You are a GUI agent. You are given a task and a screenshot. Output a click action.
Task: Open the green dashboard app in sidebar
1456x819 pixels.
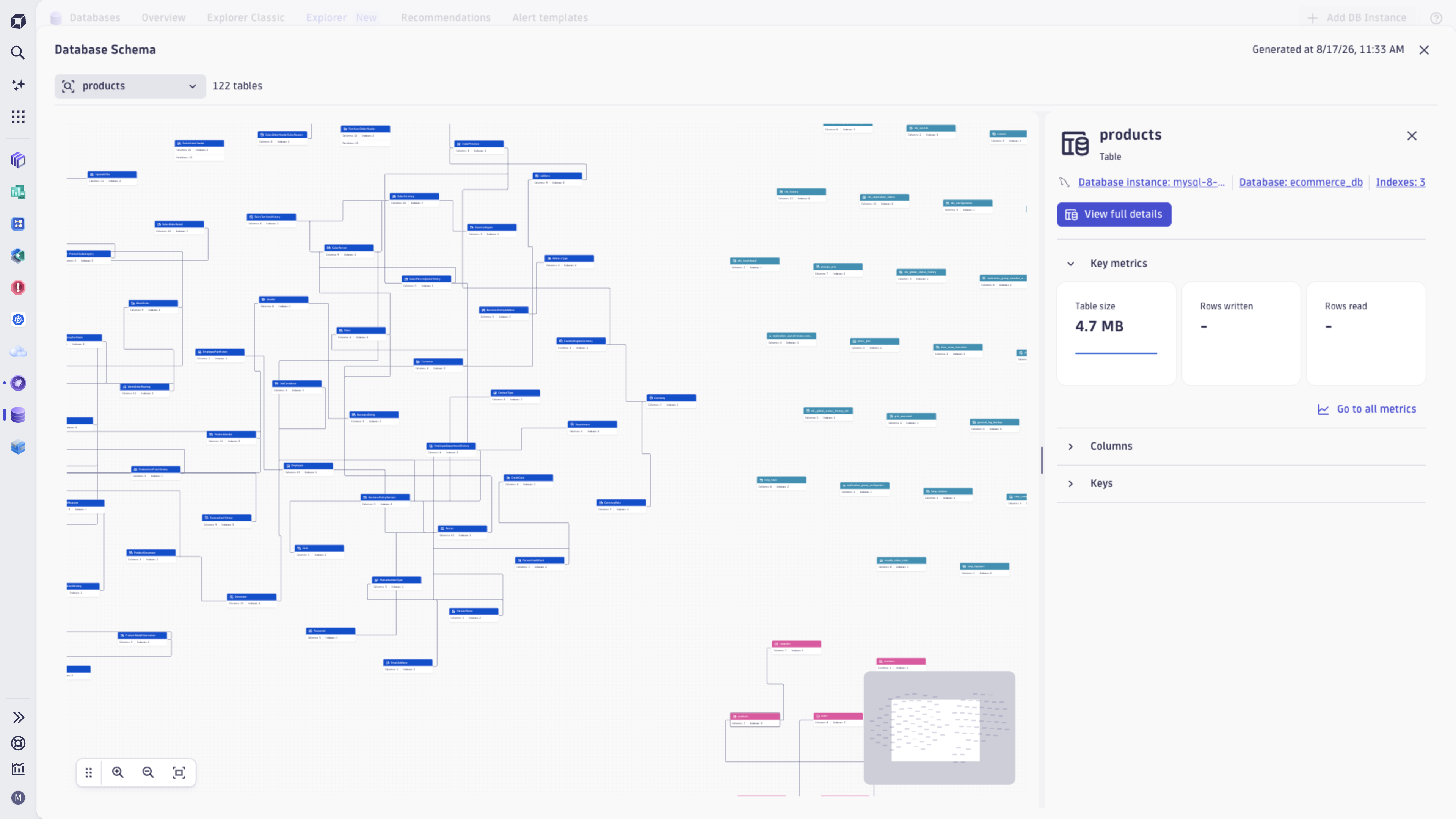click(18, 192)
